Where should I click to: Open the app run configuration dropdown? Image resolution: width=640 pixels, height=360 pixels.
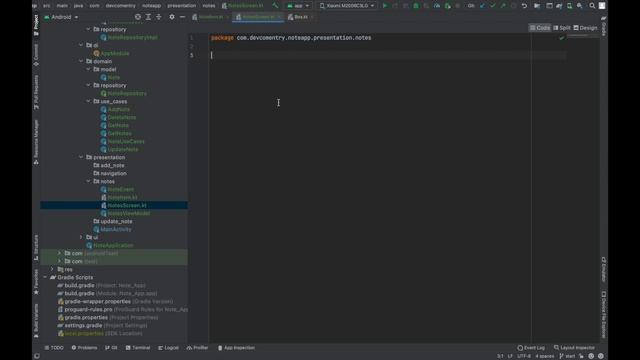pos(298,6)
